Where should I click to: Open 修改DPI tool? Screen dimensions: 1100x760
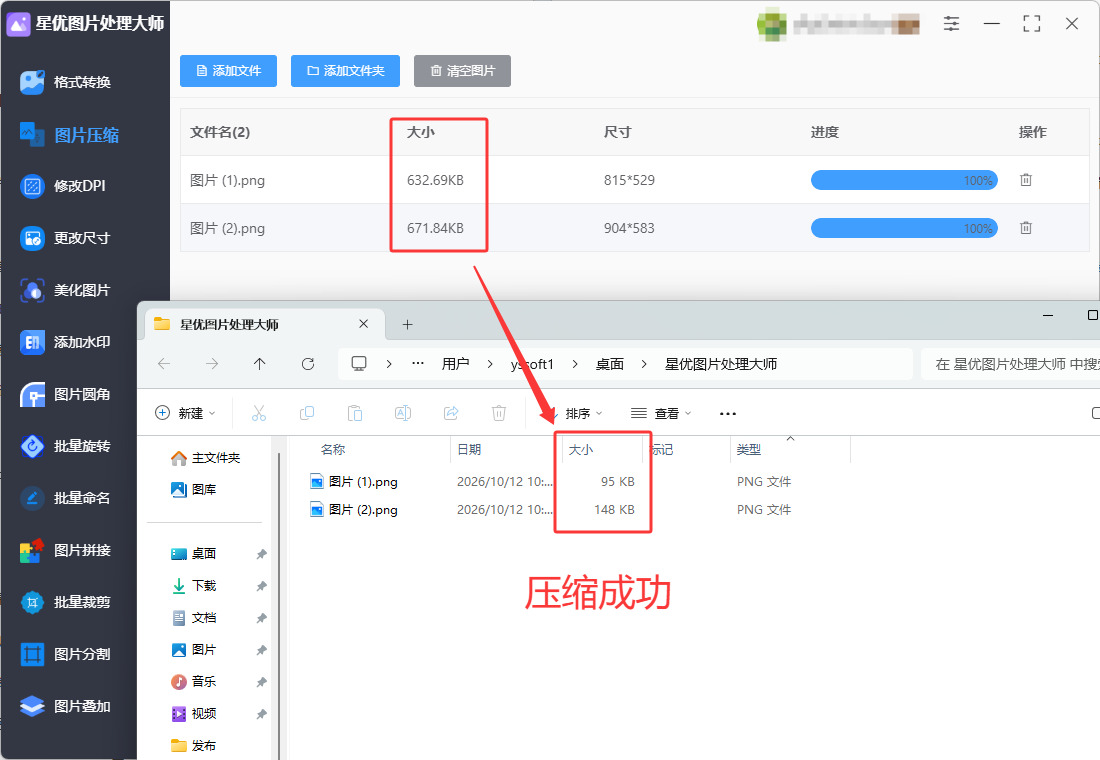[x=62, y=186]
